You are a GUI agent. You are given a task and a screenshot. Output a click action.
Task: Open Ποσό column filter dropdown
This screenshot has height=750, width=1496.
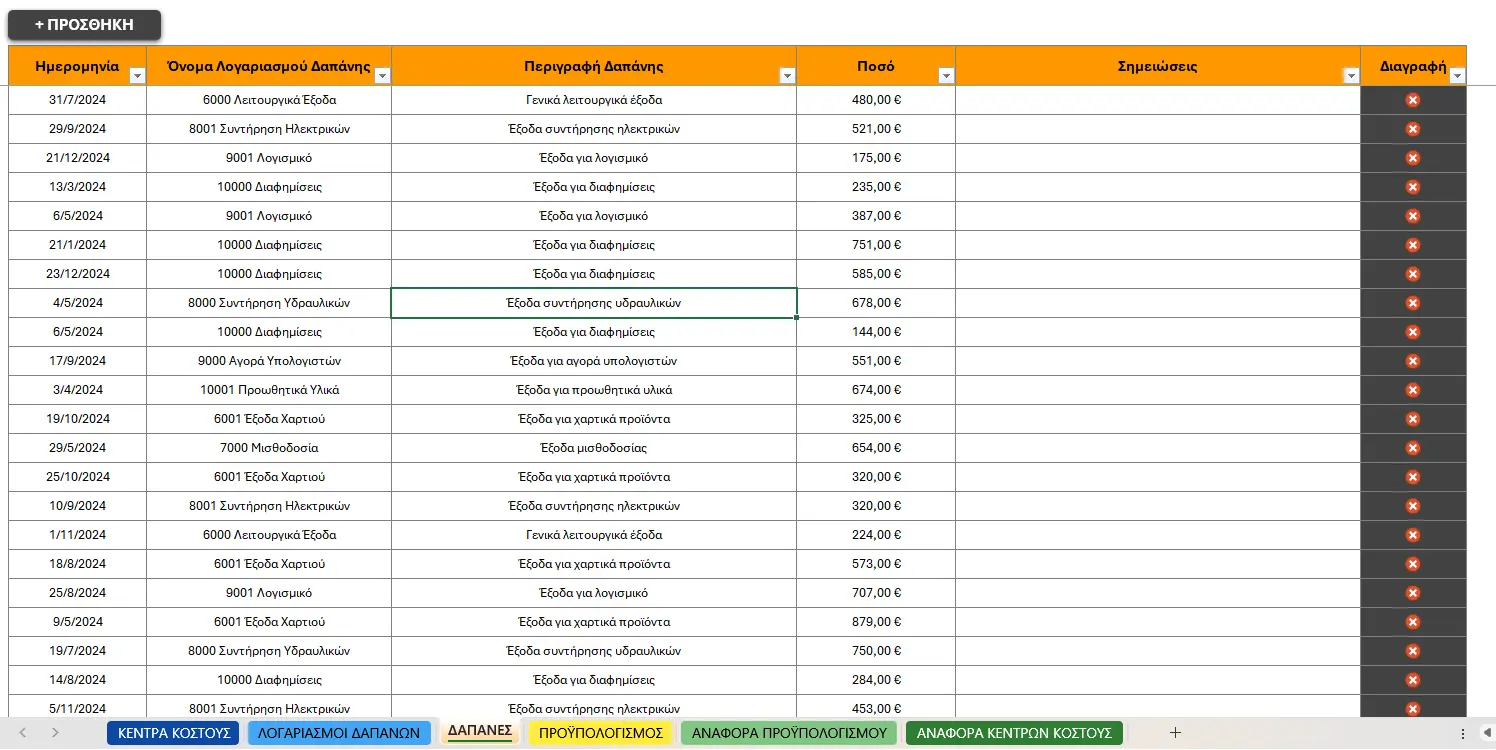(x=946, y=76)
